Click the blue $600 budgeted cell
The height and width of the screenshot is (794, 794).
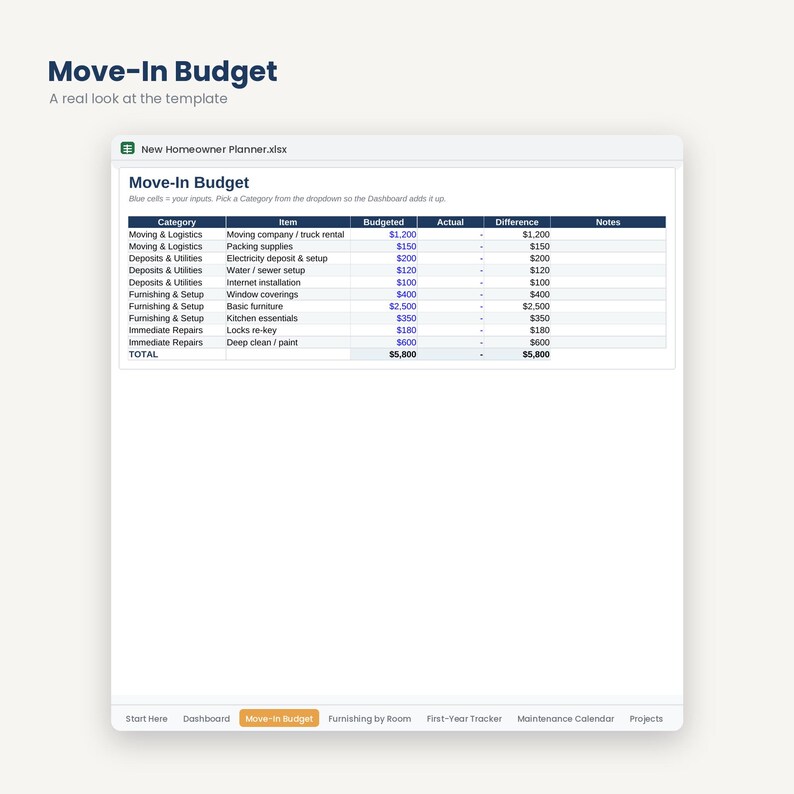pos(384,342)
